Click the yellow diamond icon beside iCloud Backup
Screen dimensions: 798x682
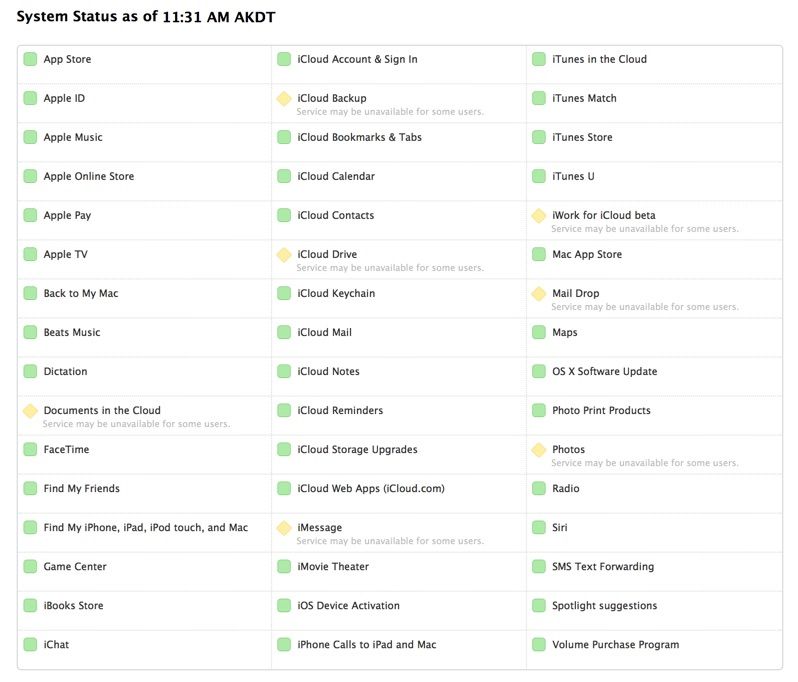284,99
